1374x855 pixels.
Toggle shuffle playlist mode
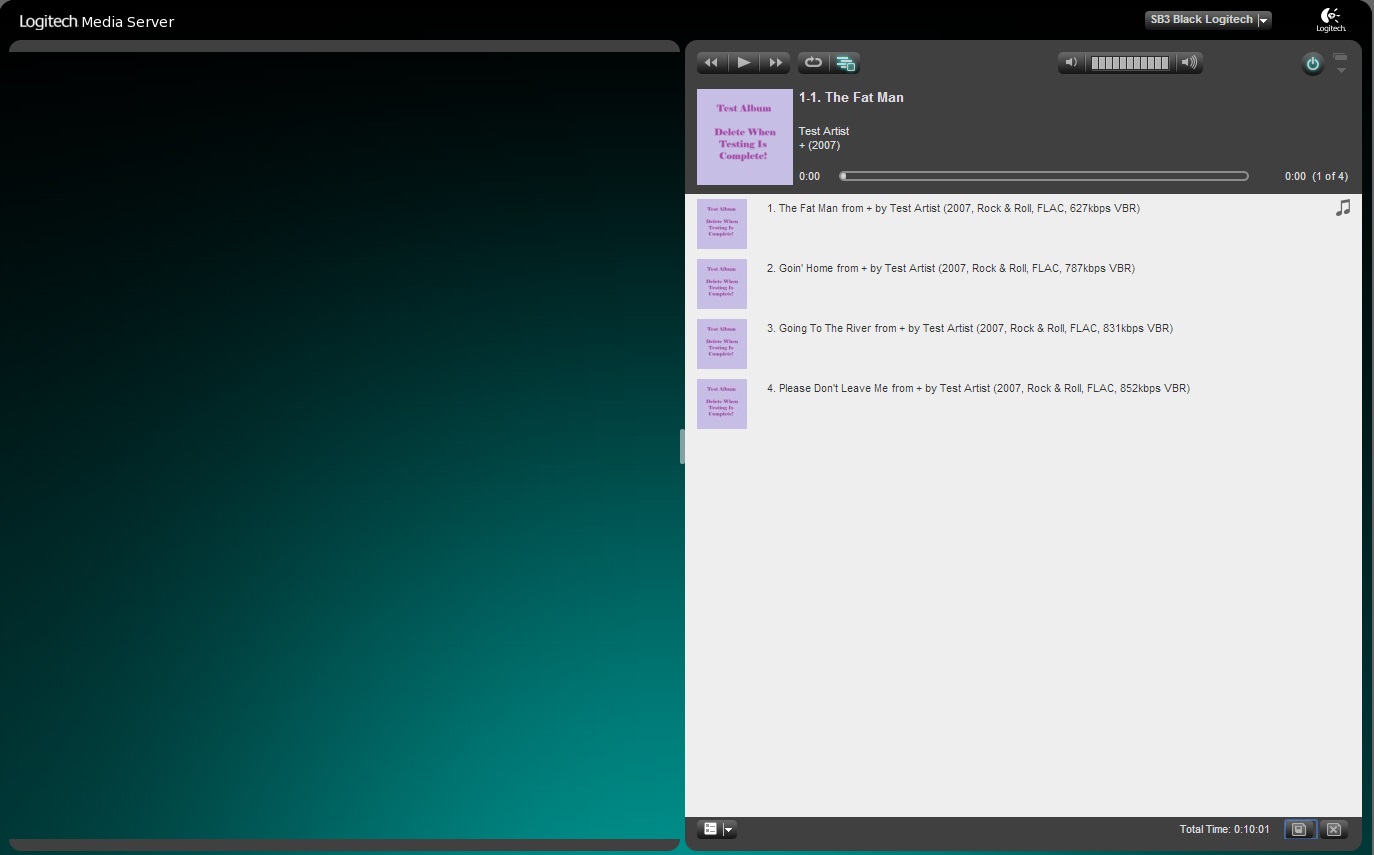[x=845, y=63]
